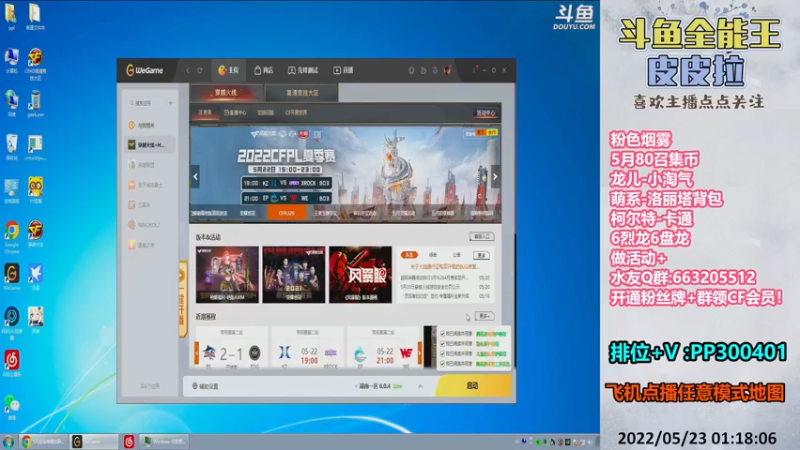Toggle the first agreement checkbox
This screenshot has height=450, width=800.
coord(442,334)
